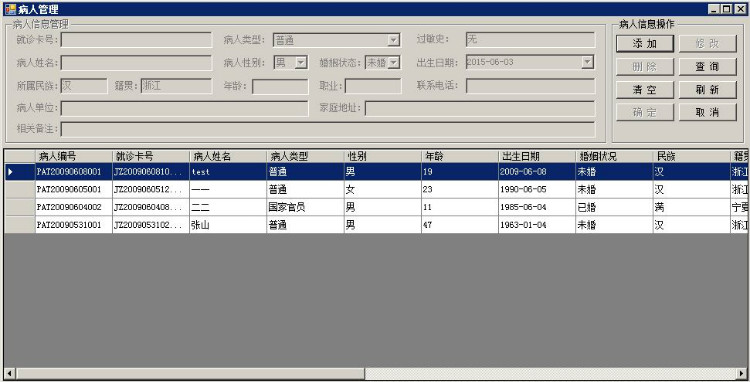Click the 所属民族 input field

coord(84,86)
